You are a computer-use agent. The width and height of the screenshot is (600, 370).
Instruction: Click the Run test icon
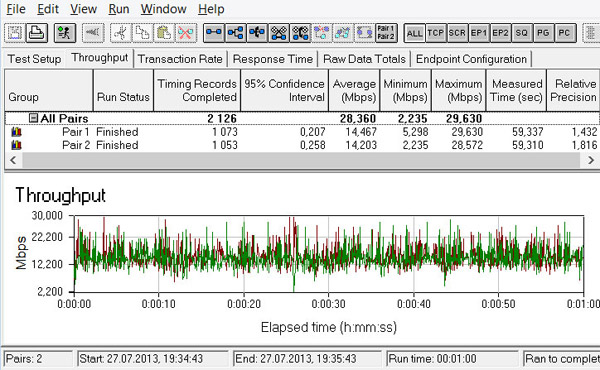[x=65, y=33]
